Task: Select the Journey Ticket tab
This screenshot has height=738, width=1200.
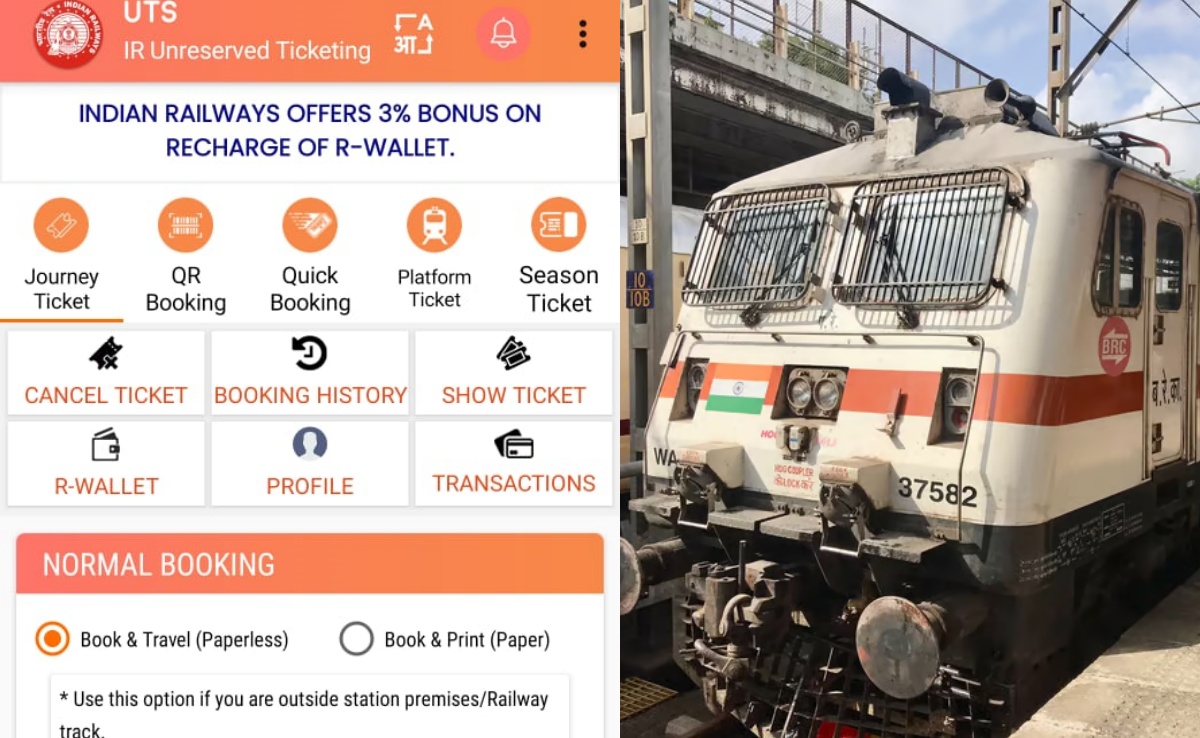Action: (62, 256)
